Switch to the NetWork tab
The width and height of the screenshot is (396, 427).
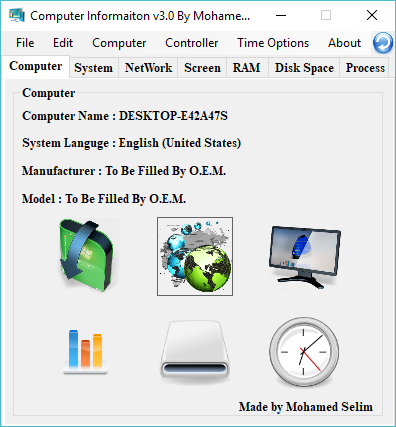tap(148, 68)
